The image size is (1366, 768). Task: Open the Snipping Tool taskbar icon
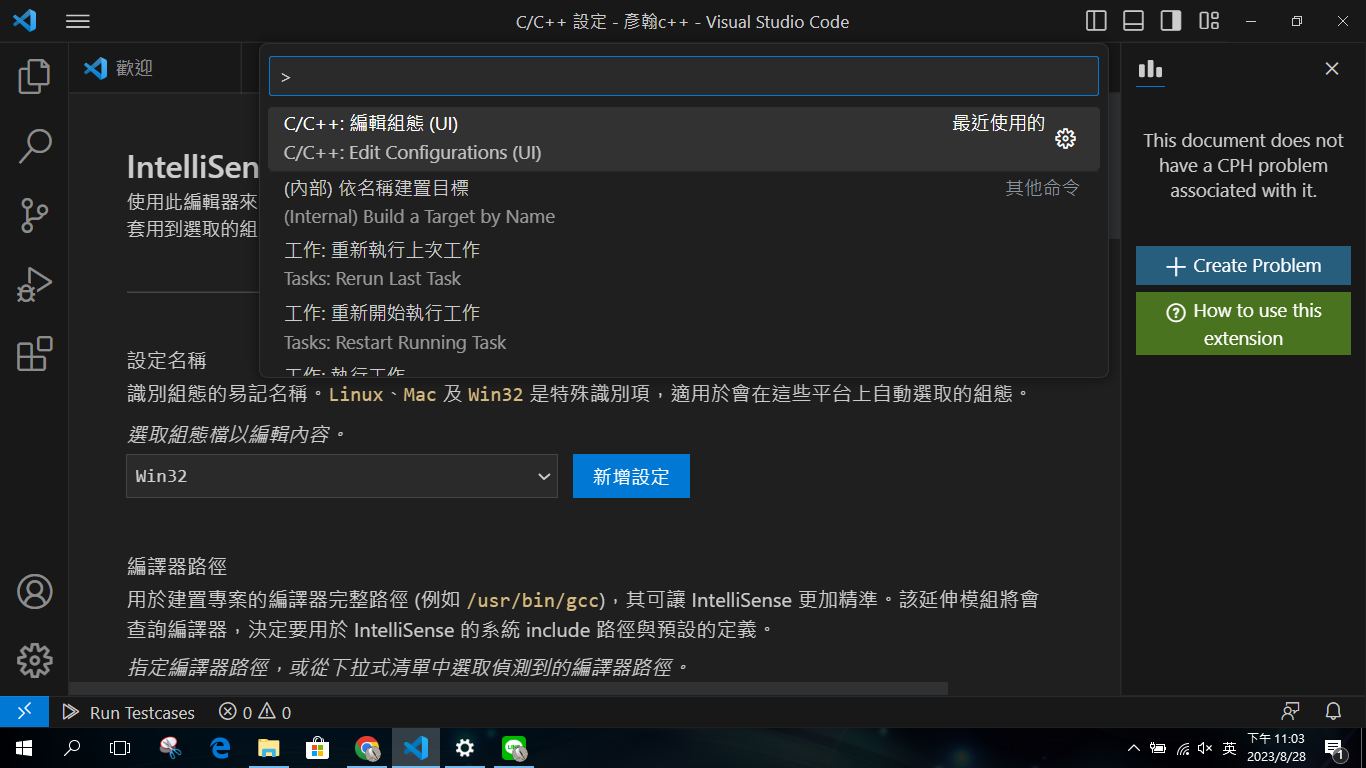171,747
